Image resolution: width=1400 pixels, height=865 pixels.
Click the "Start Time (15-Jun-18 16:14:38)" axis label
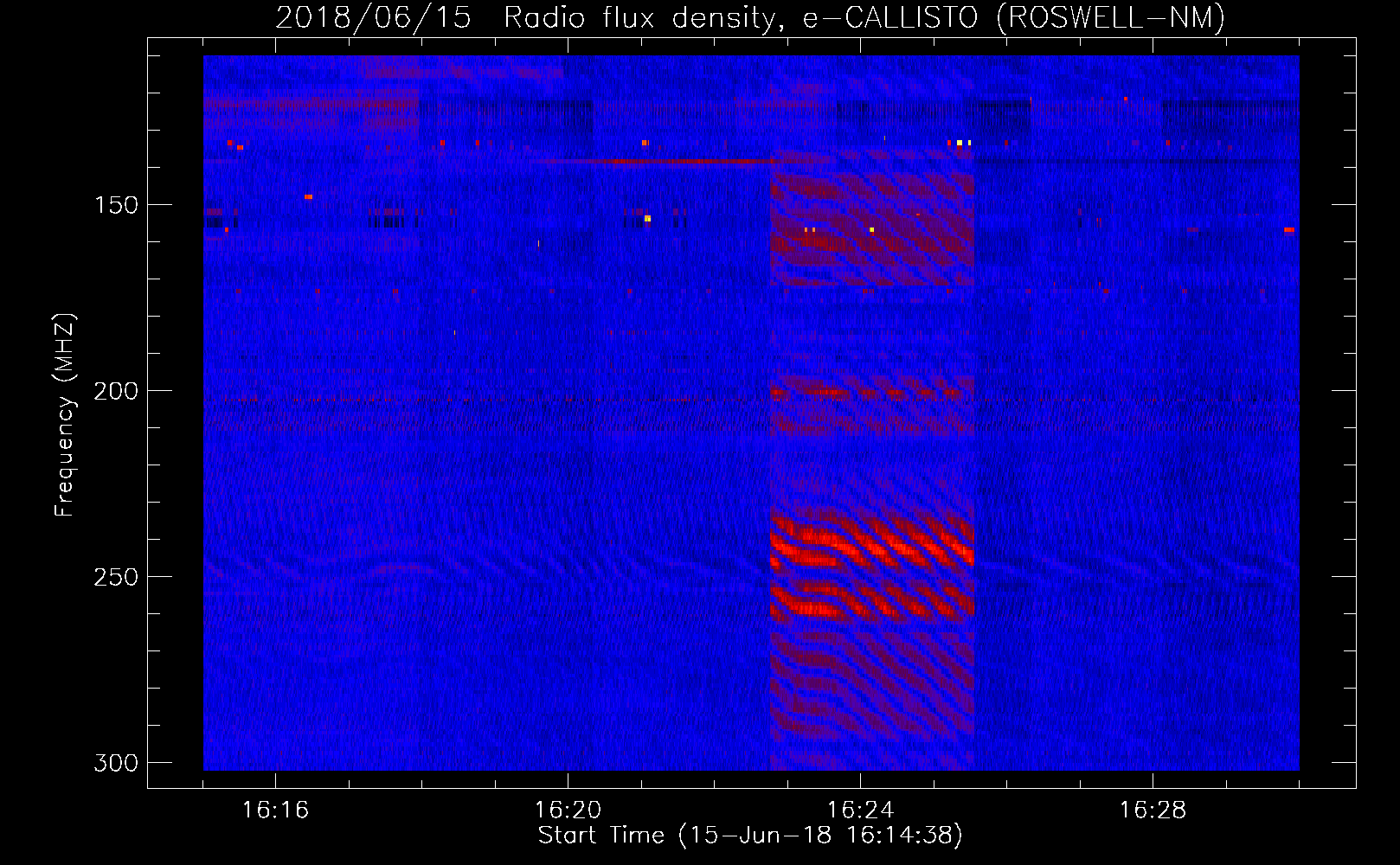[x=750, y=836]
